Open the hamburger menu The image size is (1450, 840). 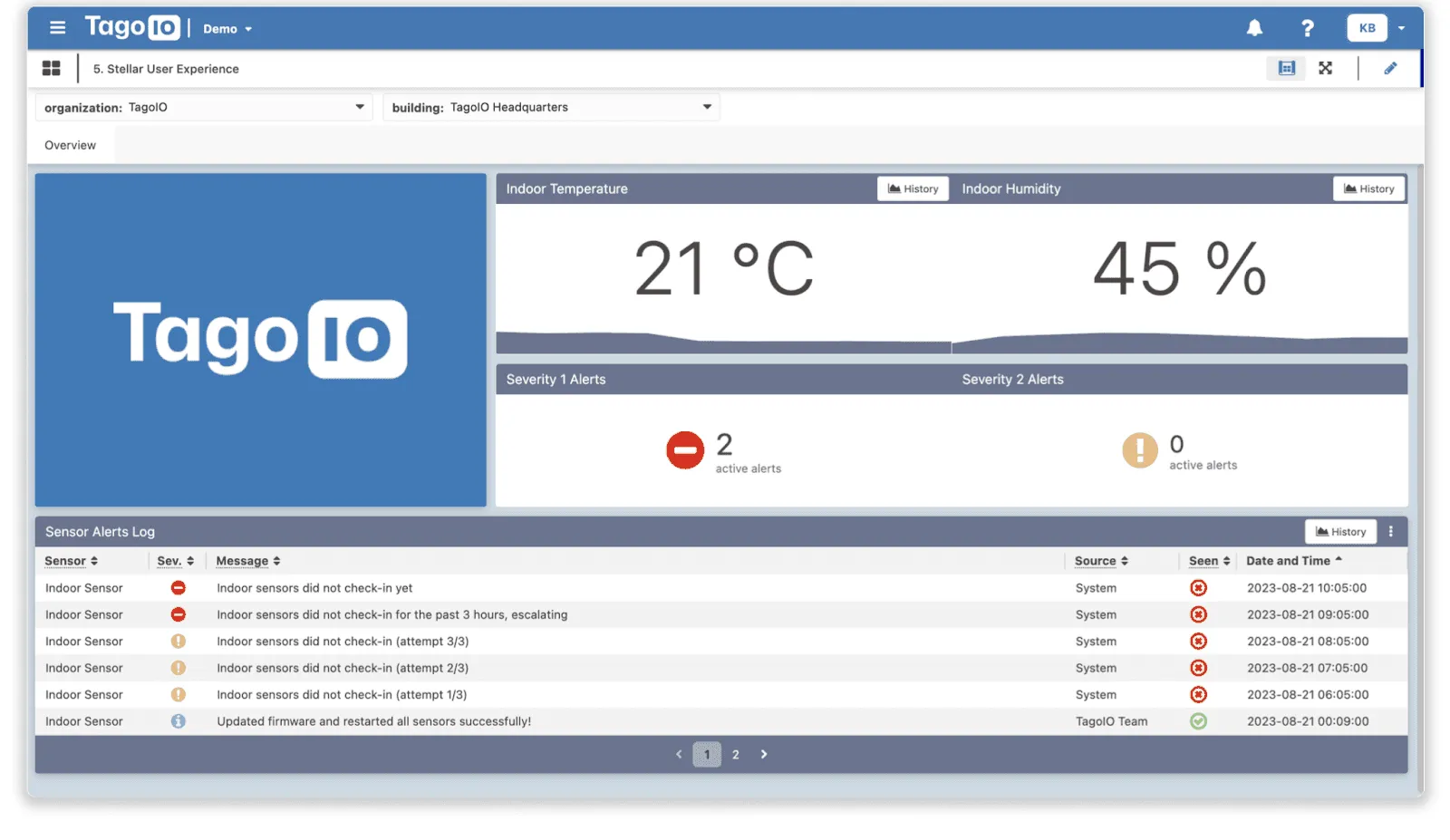(57, 28)
